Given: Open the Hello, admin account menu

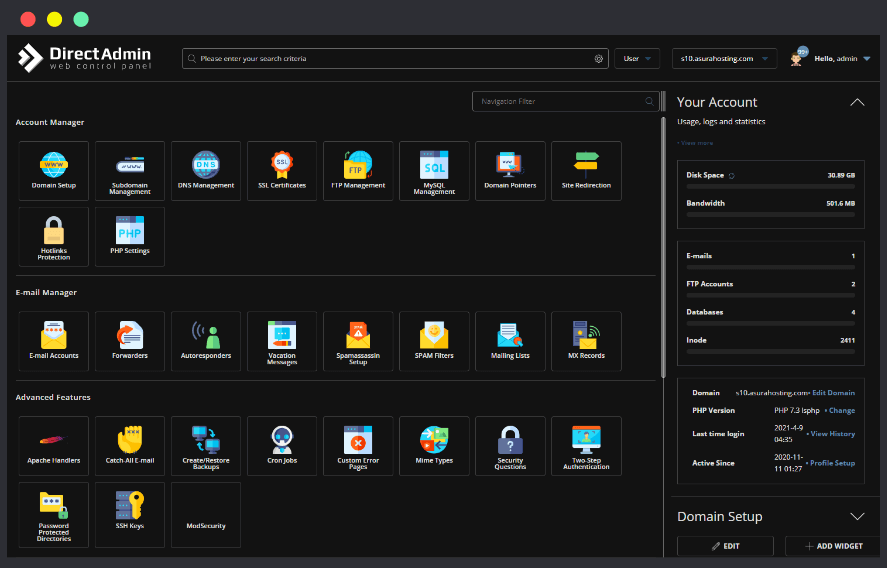Looking at the screenshot, I should tap(840, 59).
